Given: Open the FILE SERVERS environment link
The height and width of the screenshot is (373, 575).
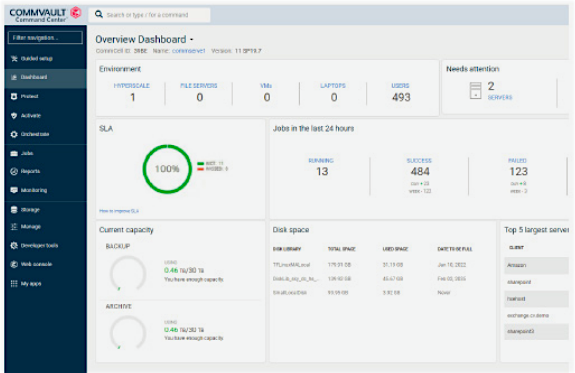Looking at the screenshot, I should 199,85.
